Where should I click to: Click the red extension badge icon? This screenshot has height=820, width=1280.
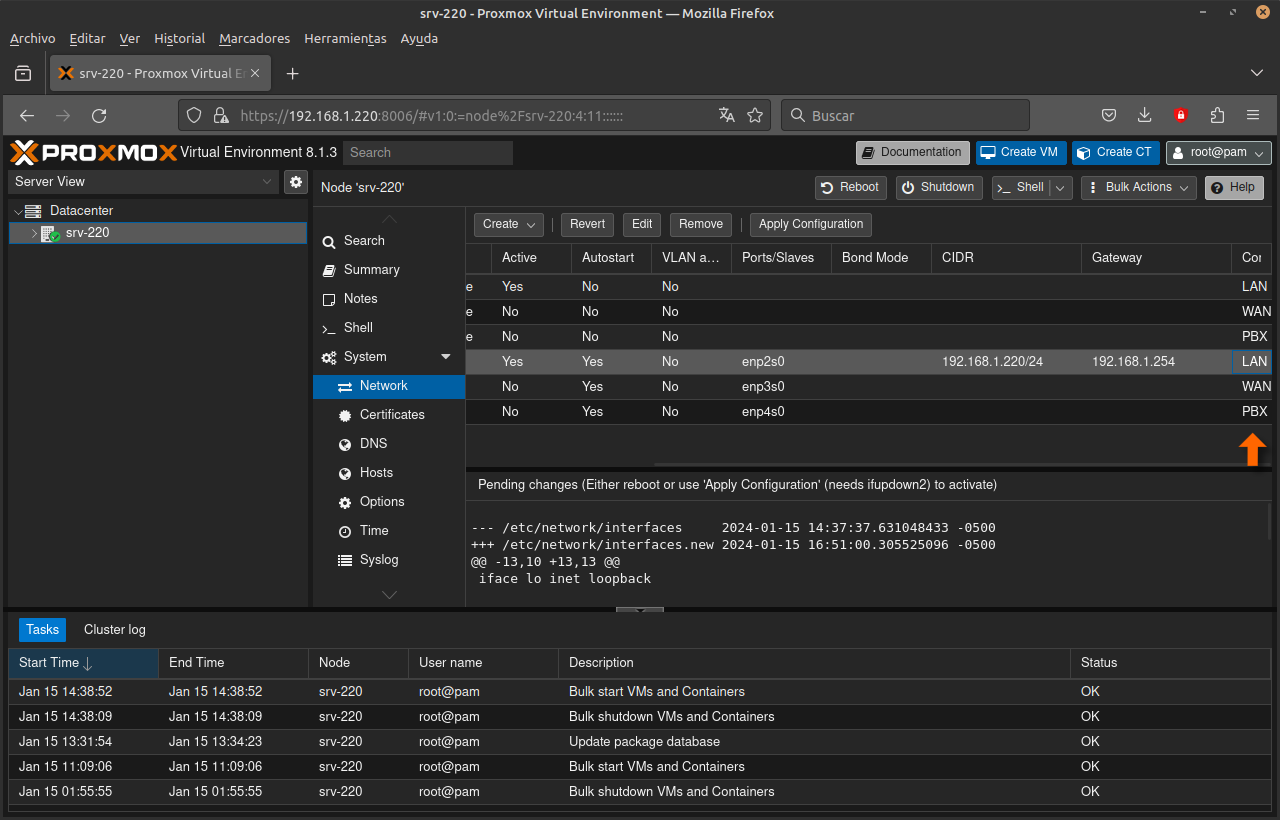[x=1181, y=115]
